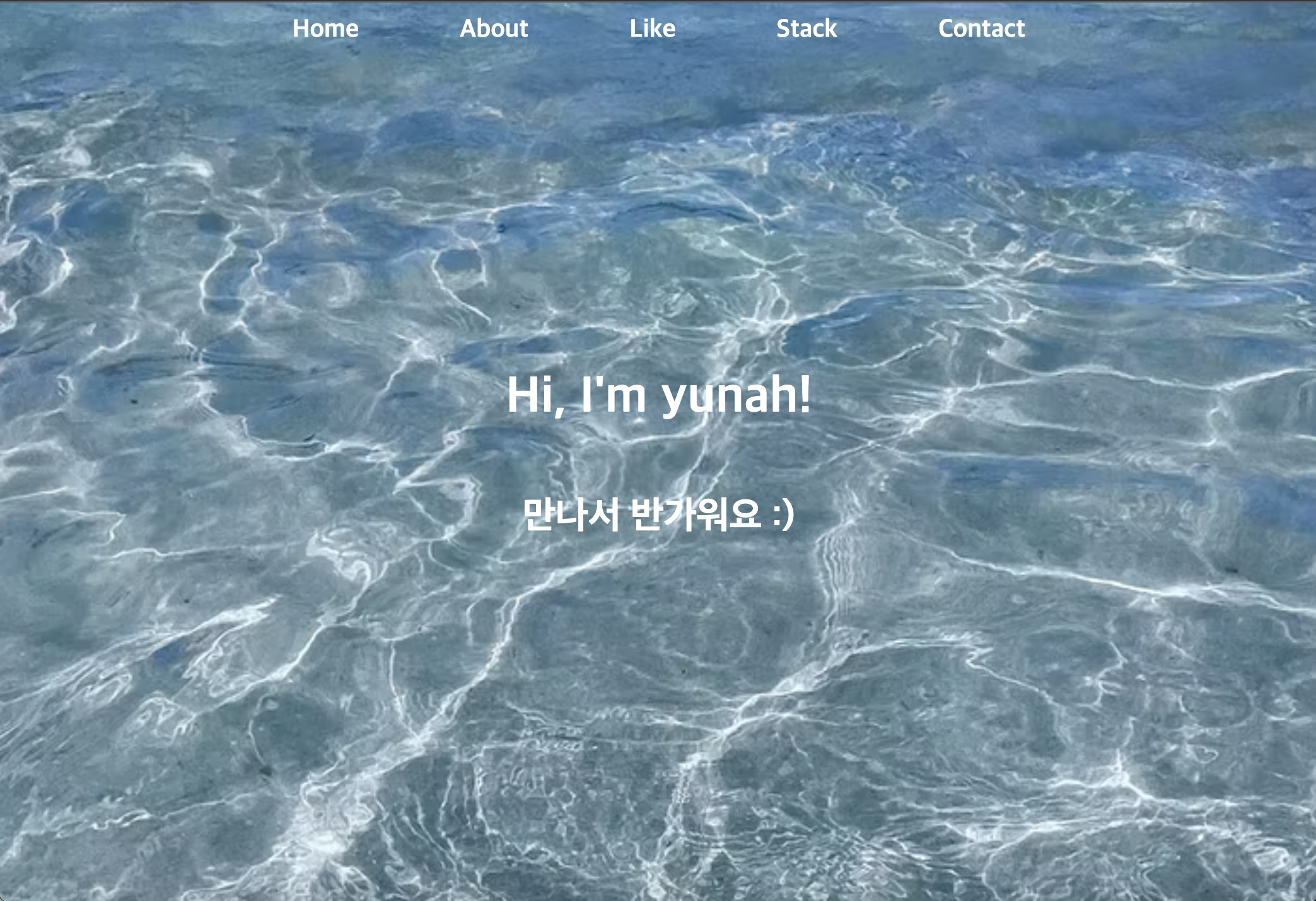This screenshot has width=1316, height=901.
Task: Go to the About section
Action: [494, 28]
